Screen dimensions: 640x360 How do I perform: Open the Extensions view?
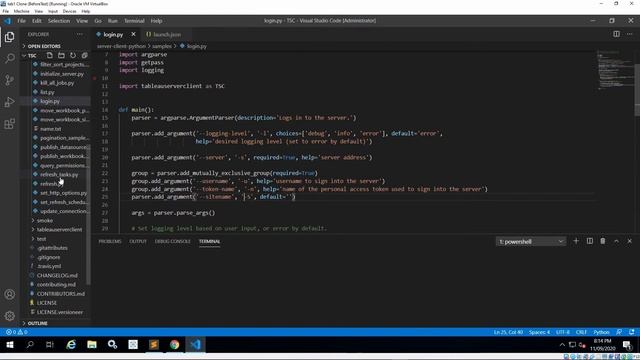(x=9, y=123)
